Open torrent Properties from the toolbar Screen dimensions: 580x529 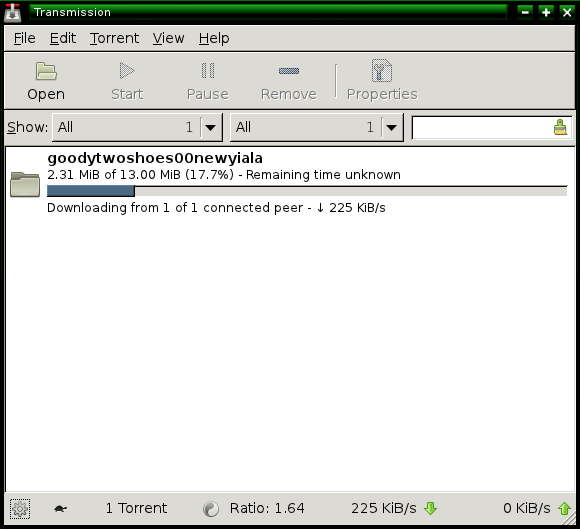click(382, 70)
